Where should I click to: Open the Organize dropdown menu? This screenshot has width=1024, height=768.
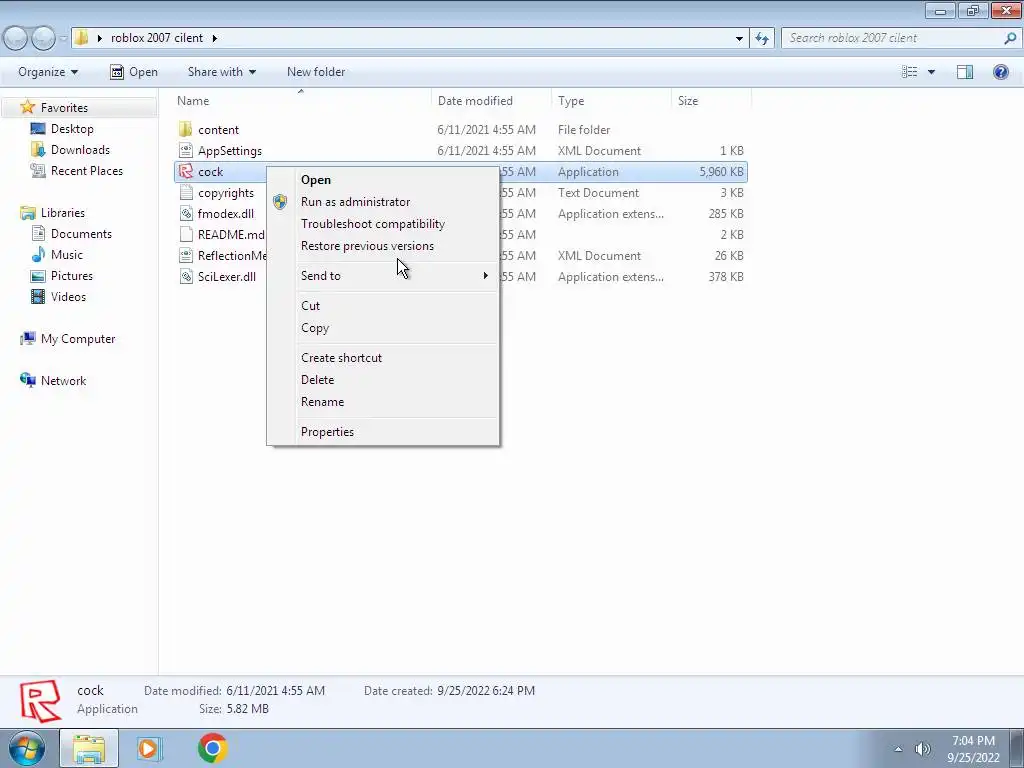click(48, 72)
